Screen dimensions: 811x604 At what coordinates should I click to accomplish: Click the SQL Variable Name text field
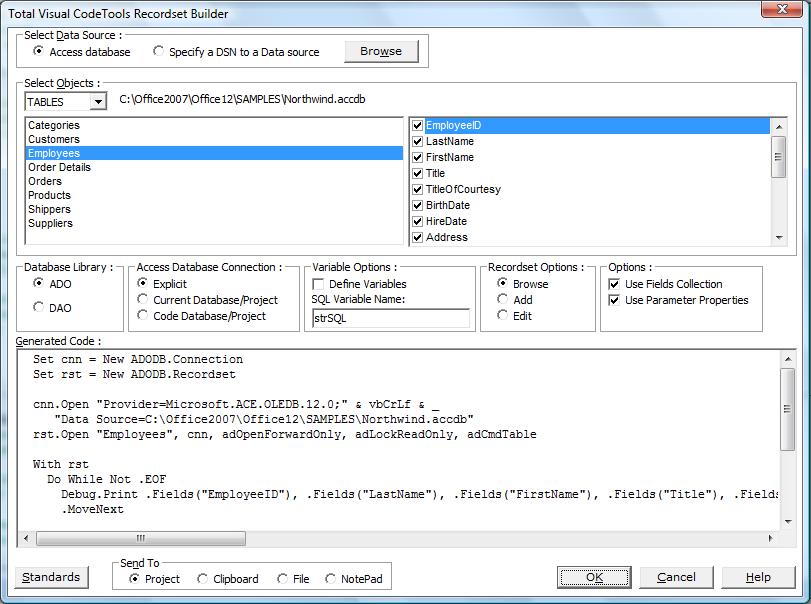tap(390, 318)
